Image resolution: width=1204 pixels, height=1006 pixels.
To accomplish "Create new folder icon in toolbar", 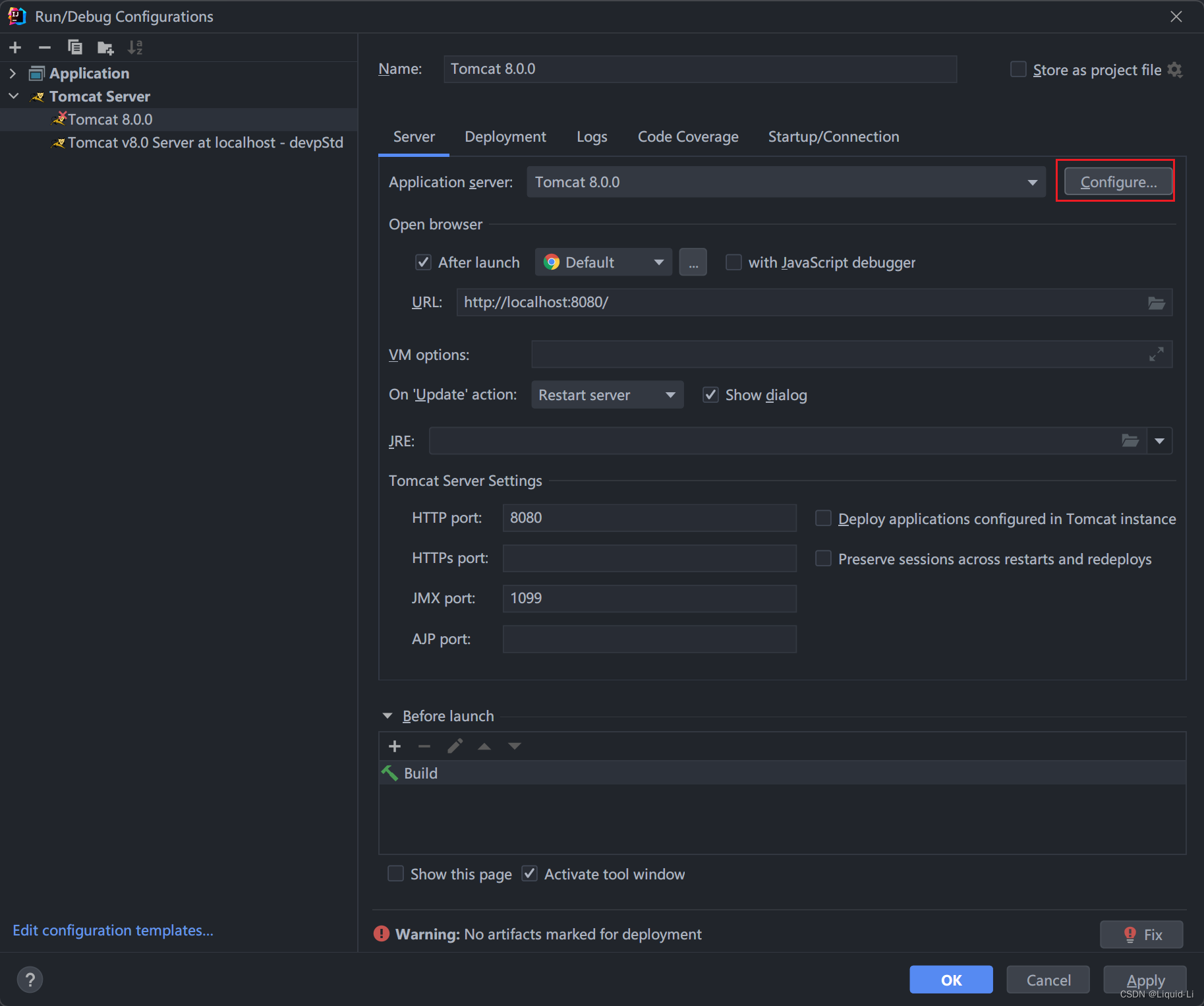I will point(105,47).
